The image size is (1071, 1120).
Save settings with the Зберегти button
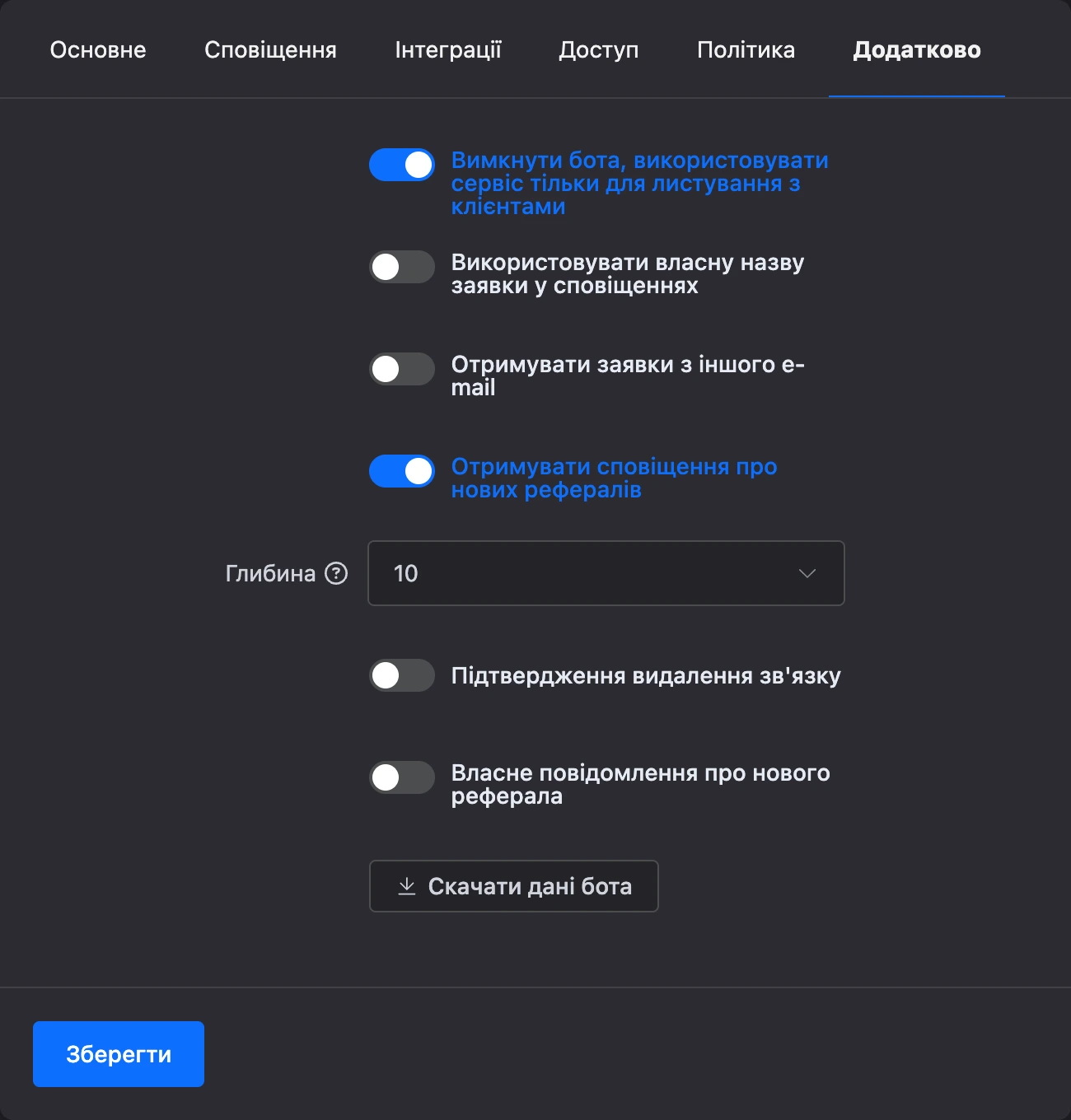click(119, 1054)
